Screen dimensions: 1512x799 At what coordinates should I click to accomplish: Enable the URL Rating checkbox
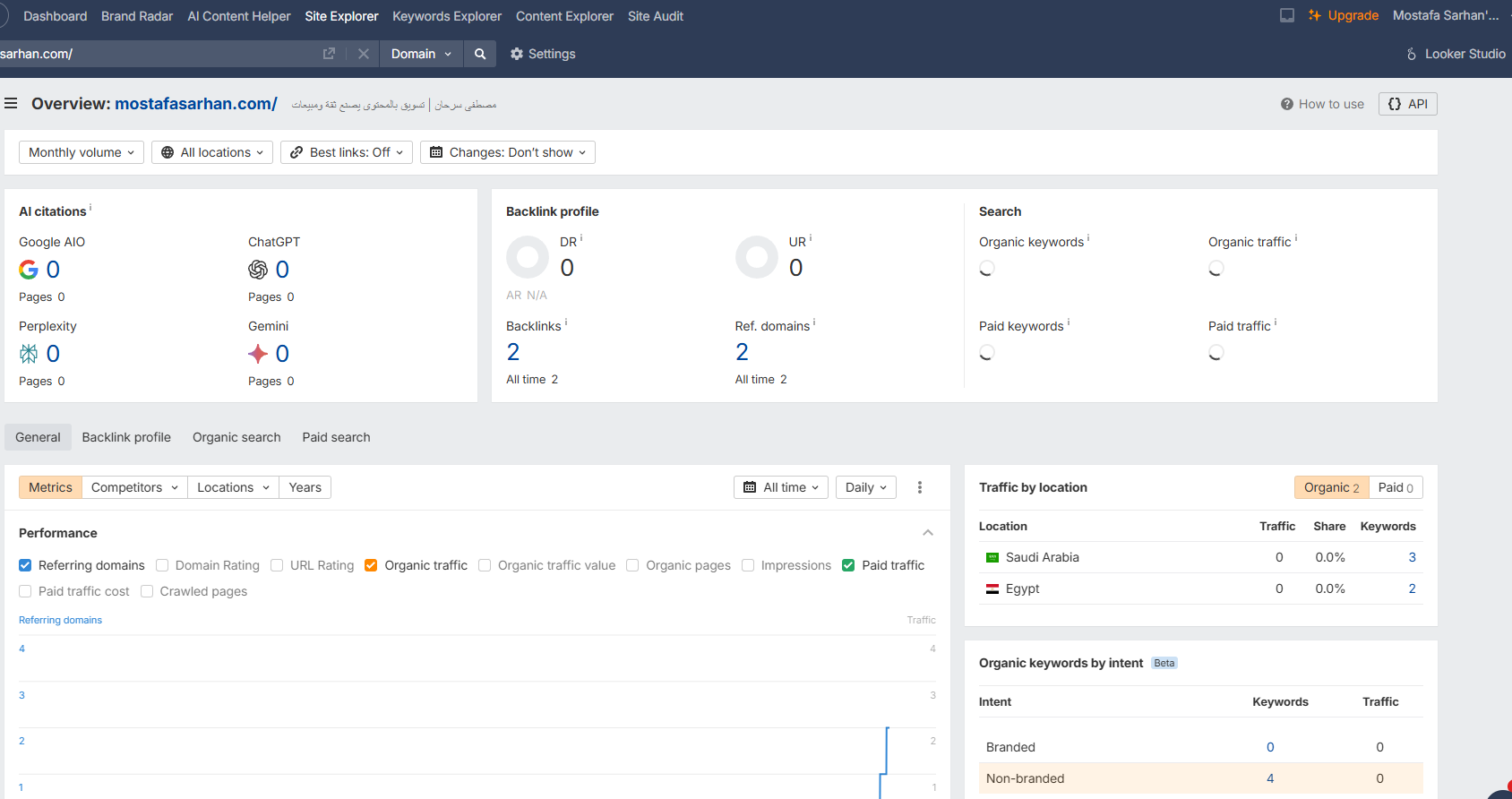click(277, 565)
